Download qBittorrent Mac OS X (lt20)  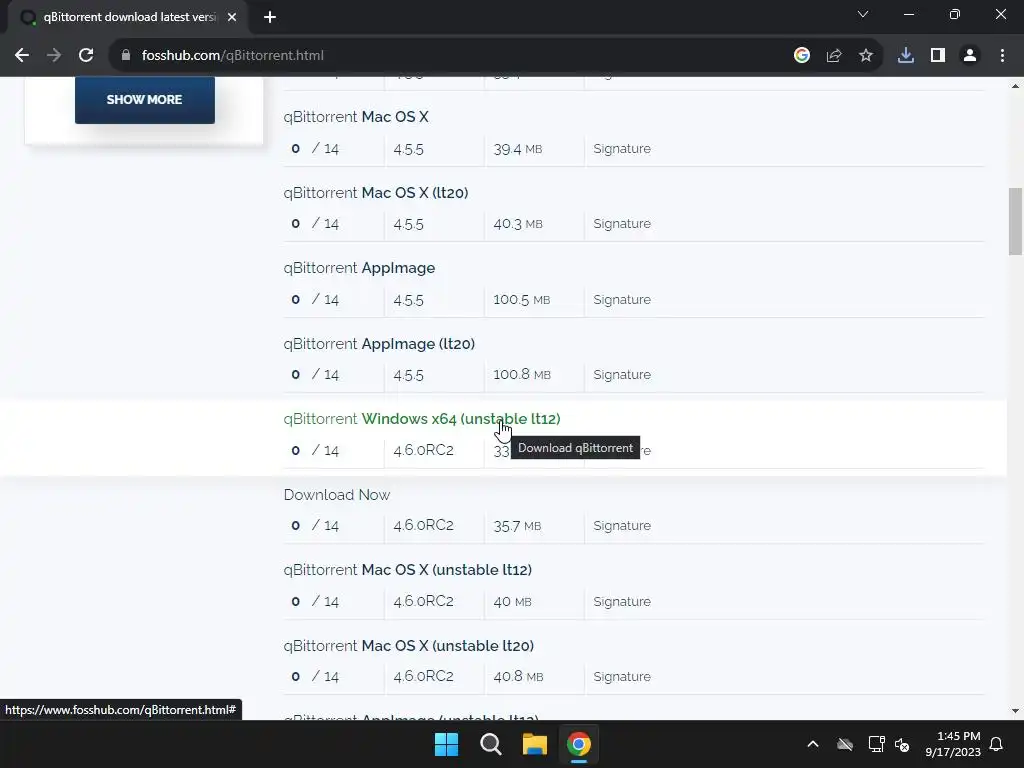pyautogui.click(x=376, y=193)
